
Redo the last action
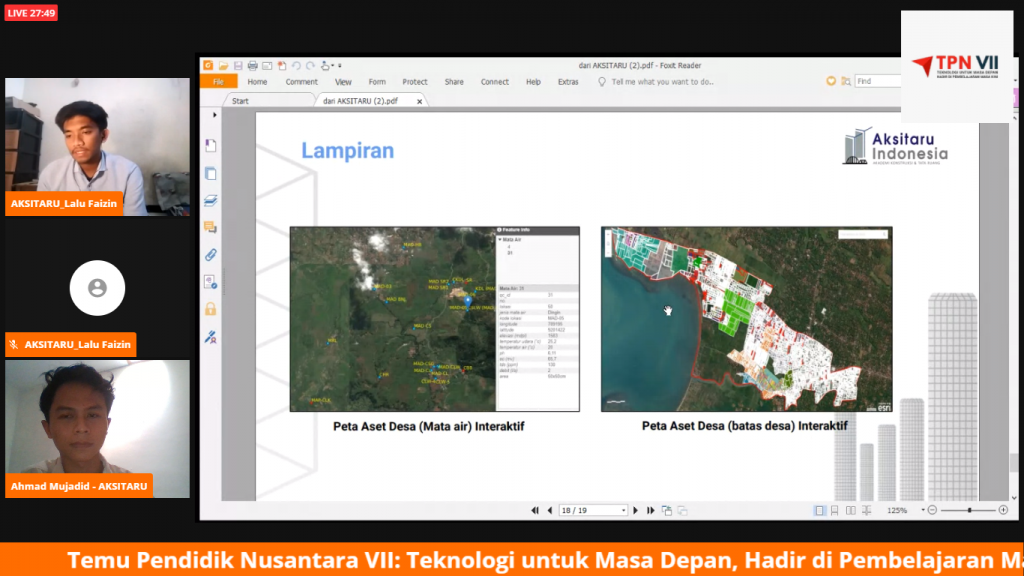coord(310,66)
